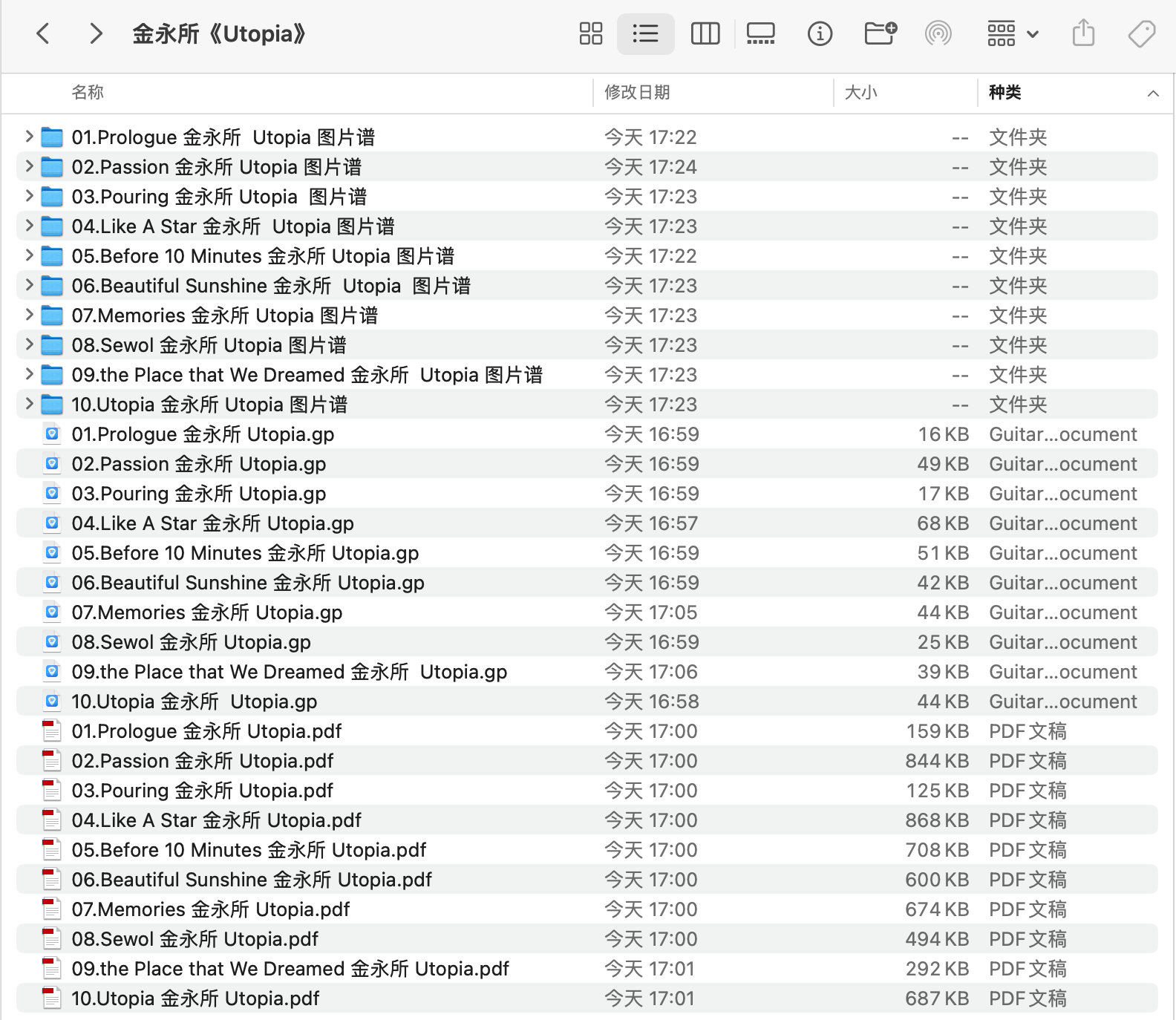Expand the 02.Passion 图片谱 folder
This screenshot has height=1020, width=1176.
point(29,166)
